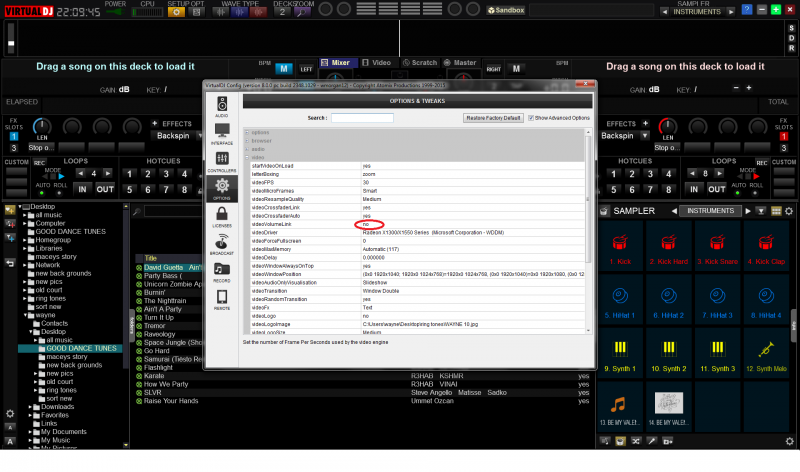Open the Controllers settings icon

[x=221, y=159]
